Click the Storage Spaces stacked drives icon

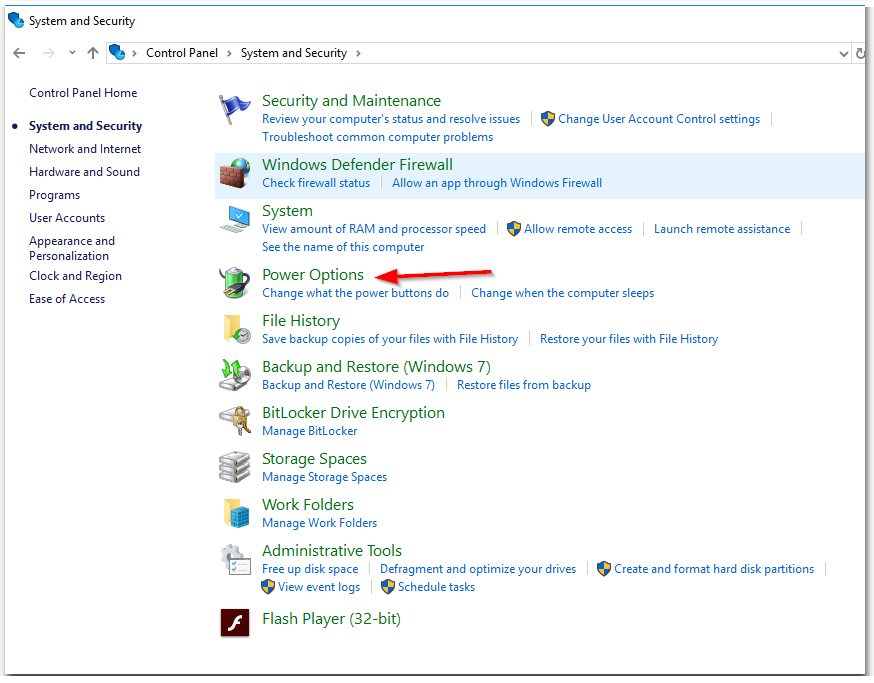point(234,467)
